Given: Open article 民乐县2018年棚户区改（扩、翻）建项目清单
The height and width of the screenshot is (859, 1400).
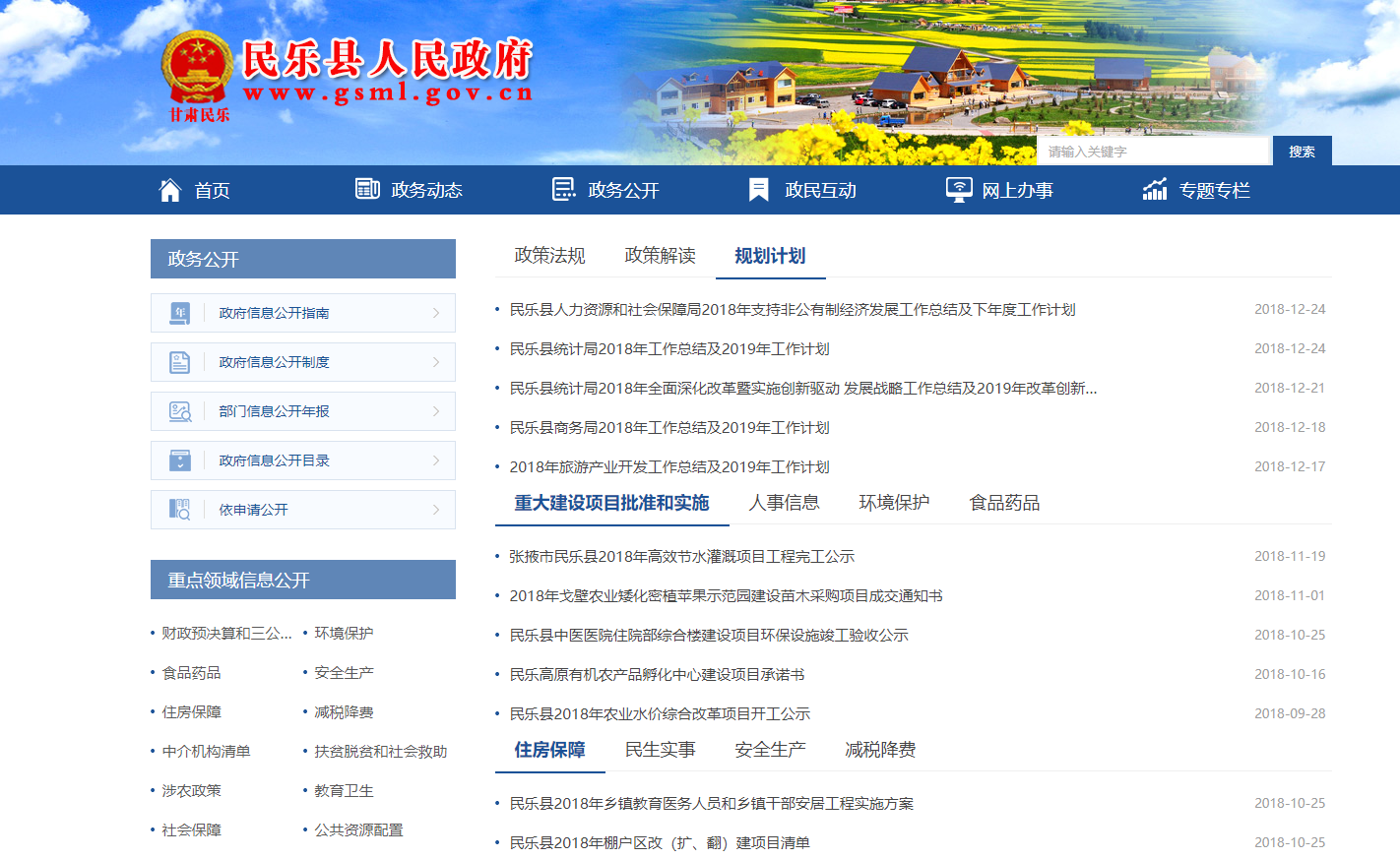Looking at the screenshot, I should pyautogui.click(x=660, y=842).
